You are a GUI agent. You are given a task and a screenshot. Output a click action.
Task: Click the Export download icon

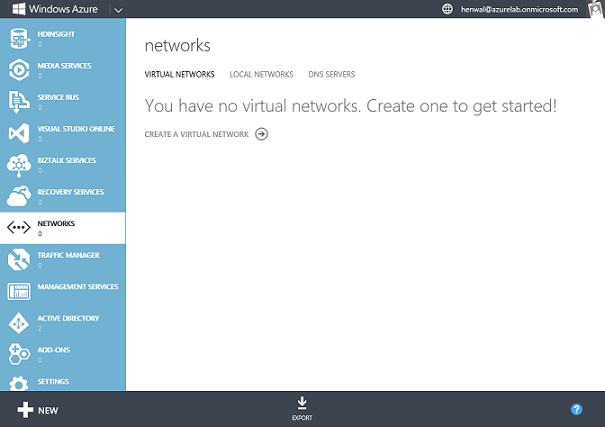302,403
